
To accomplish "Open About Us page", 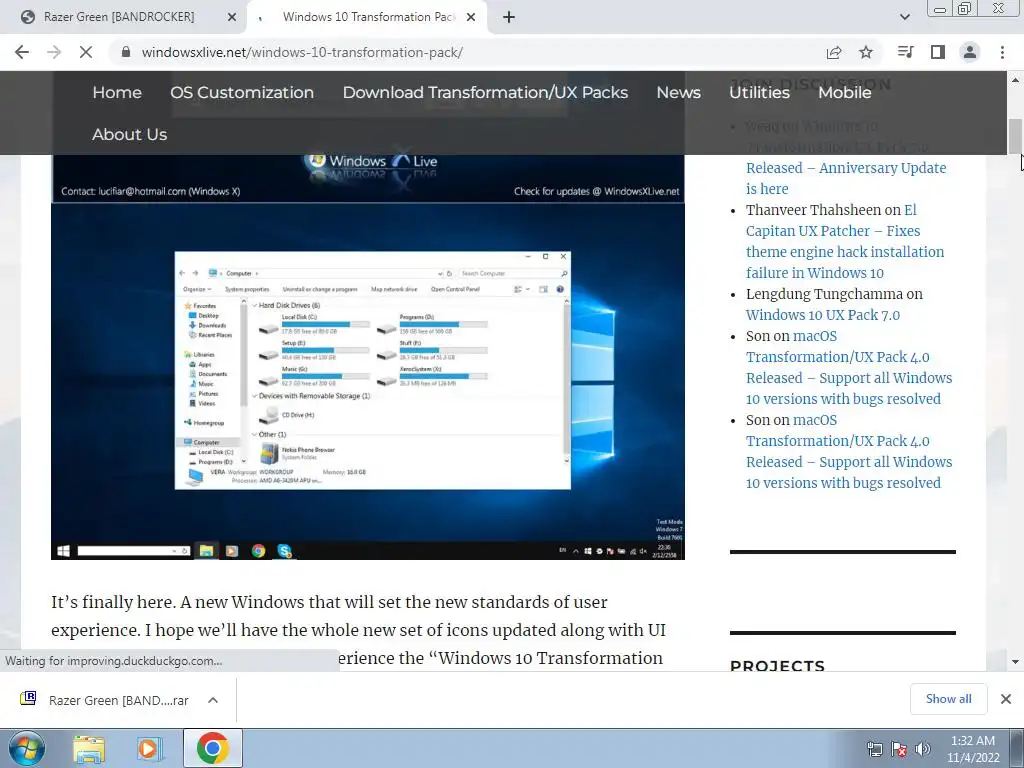I will tap(129, 134).
